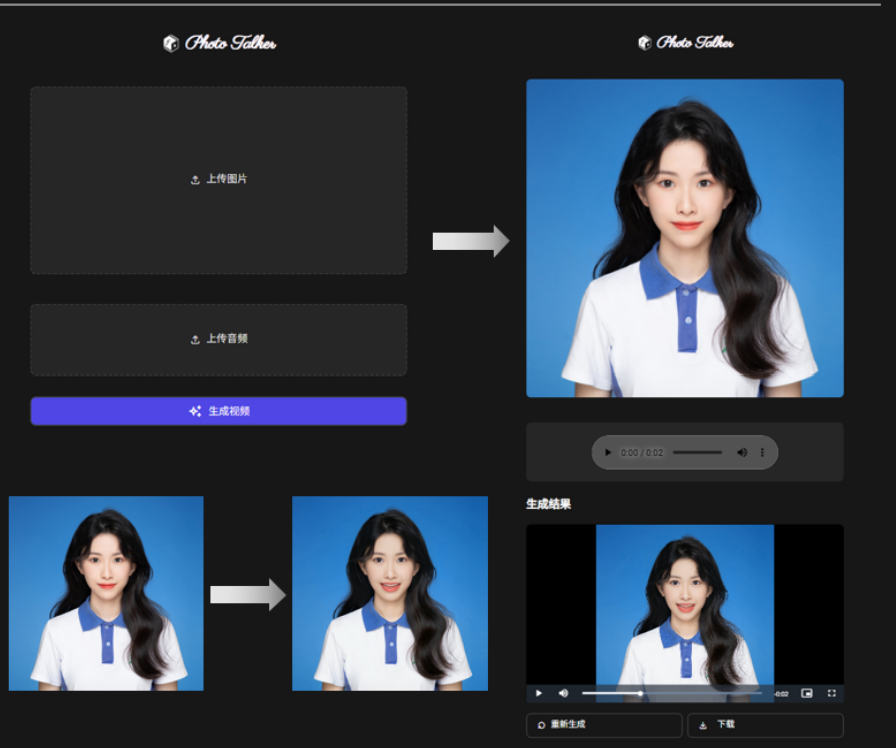Mute the audio player volume
Screen dimensions: 896x748
[742, 453]
